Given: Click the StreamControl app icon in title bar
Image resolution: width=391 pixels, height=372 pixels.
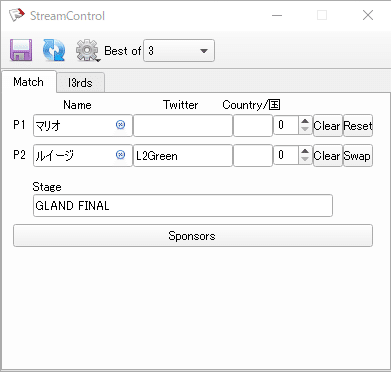Looking at the screenshot, I should pos(17,15).
